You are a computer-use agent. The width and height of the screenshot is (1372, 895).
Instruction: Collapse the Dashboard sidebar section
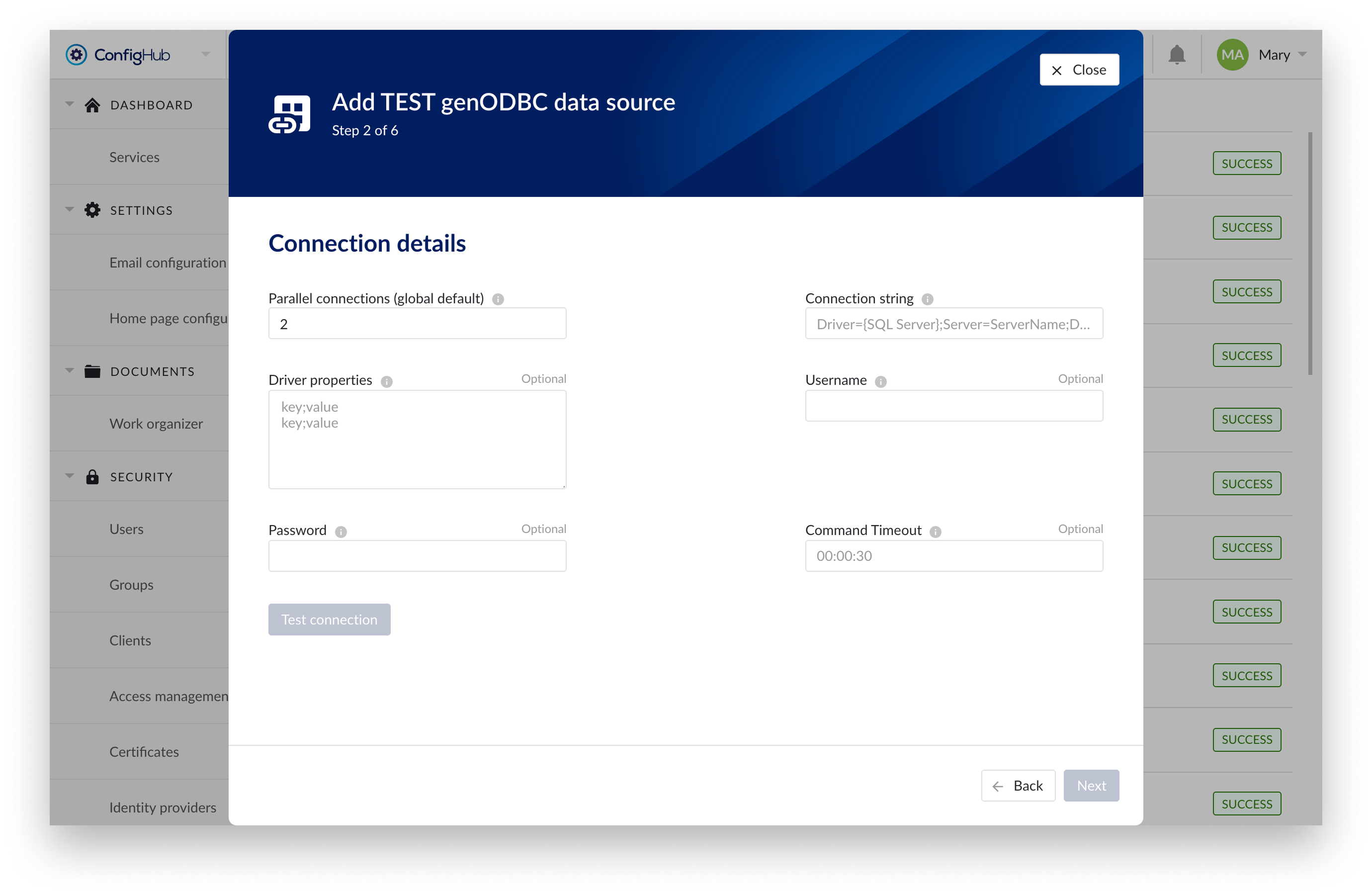pyautogui.click(x=70, y=104)
